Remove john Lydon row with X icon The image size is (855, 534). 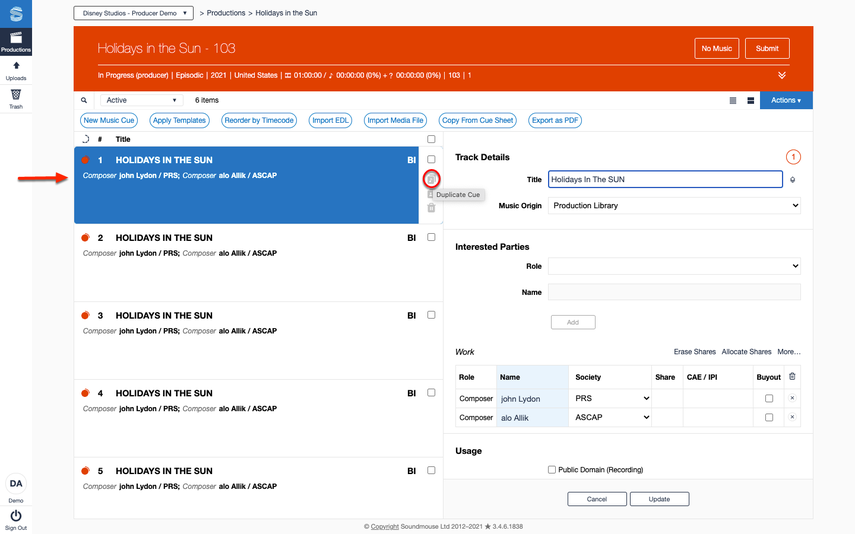[792, 398]
